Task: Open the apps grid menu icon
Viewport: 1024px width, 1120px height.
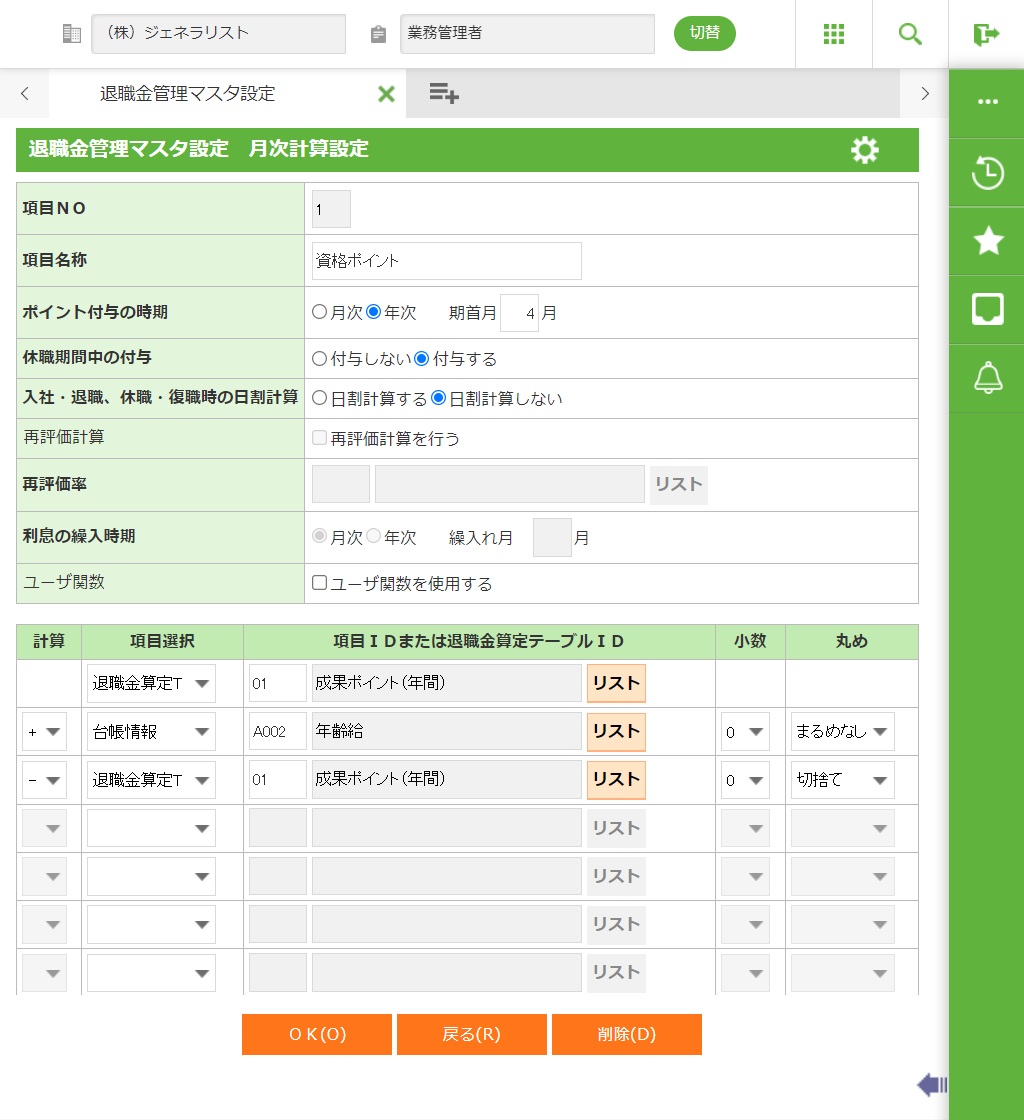Action: pyautogui.click(x=834, y=34)
